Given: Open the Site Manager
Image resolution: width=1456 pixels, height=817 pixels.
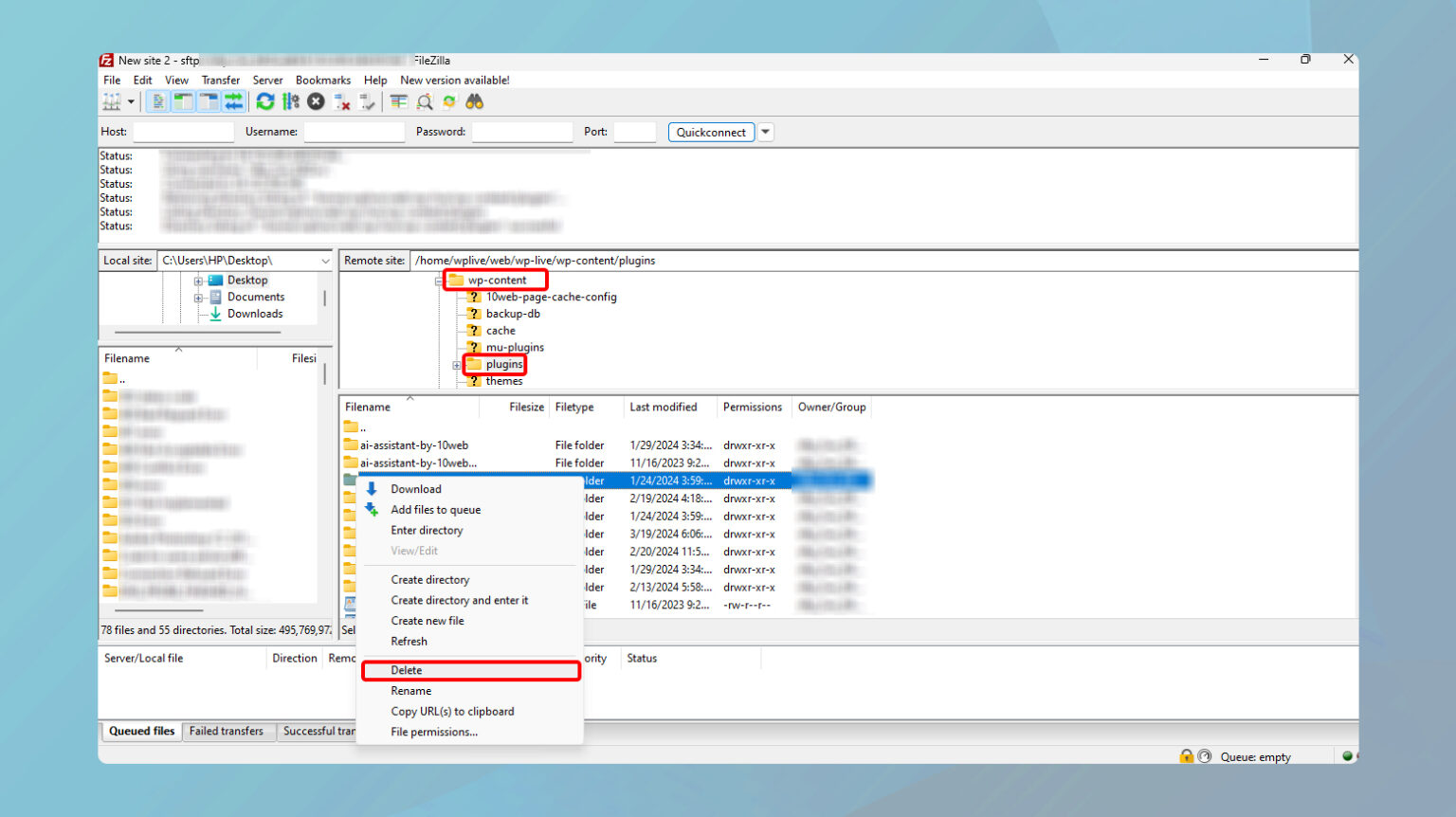Looking at the screenshot, I should coord(113,101).
